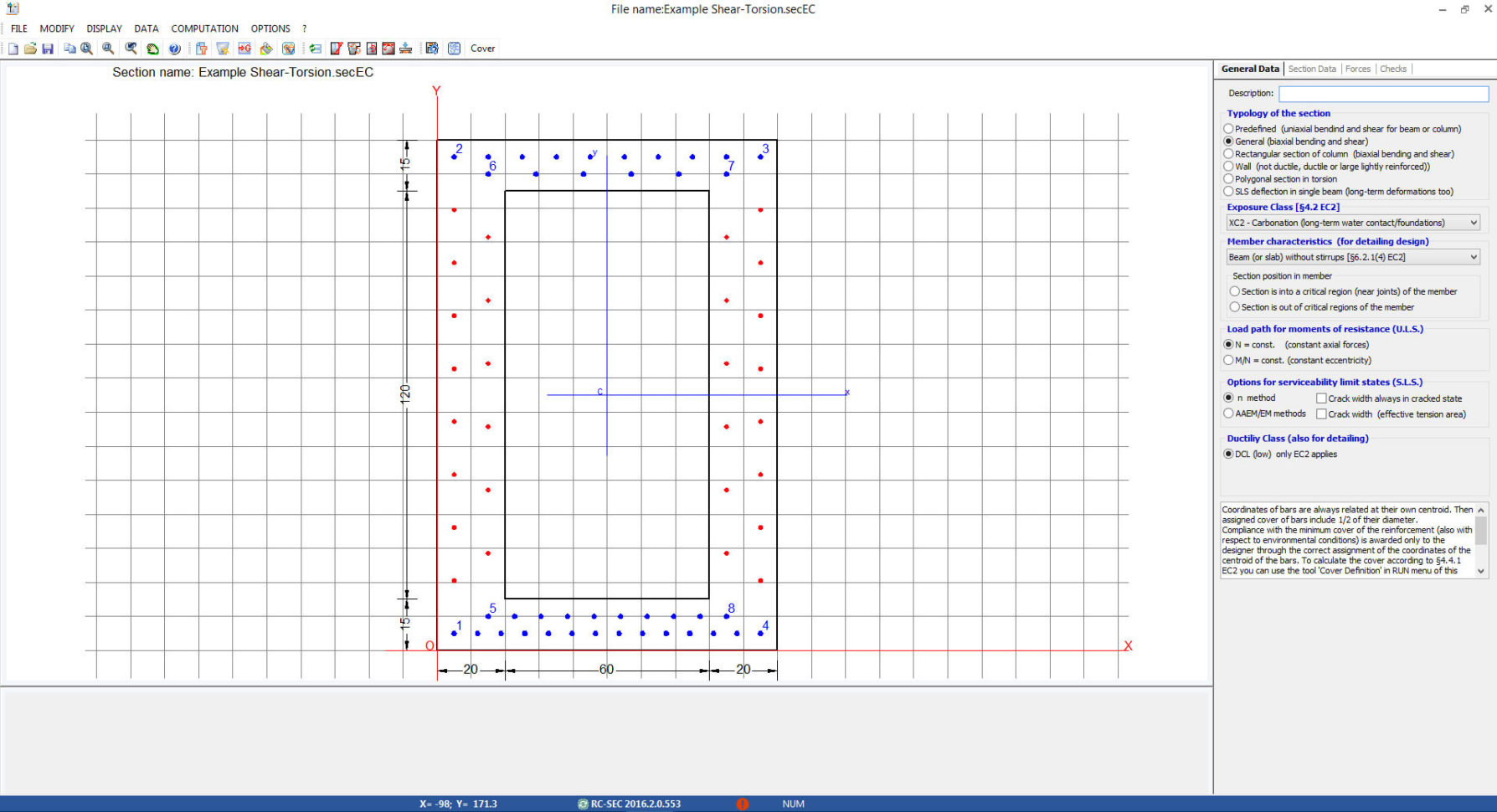Switch to the Section Data tab
Image resolution: width=1497 pixels, height=812 pixels.
[x=1312, y=69]
